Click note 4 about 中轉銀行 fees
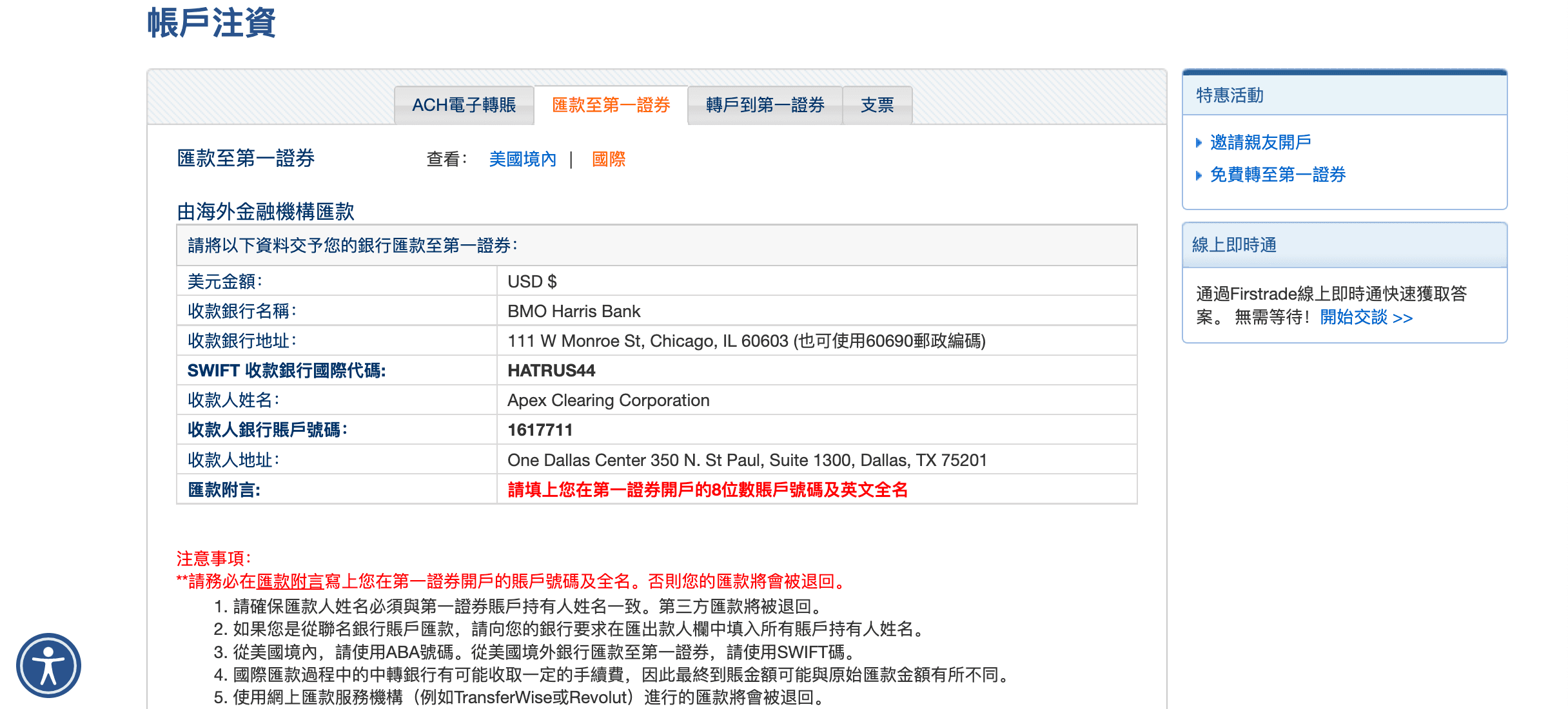The width and height of the screenshot is (1568, 709). click(x=613, y=675)
